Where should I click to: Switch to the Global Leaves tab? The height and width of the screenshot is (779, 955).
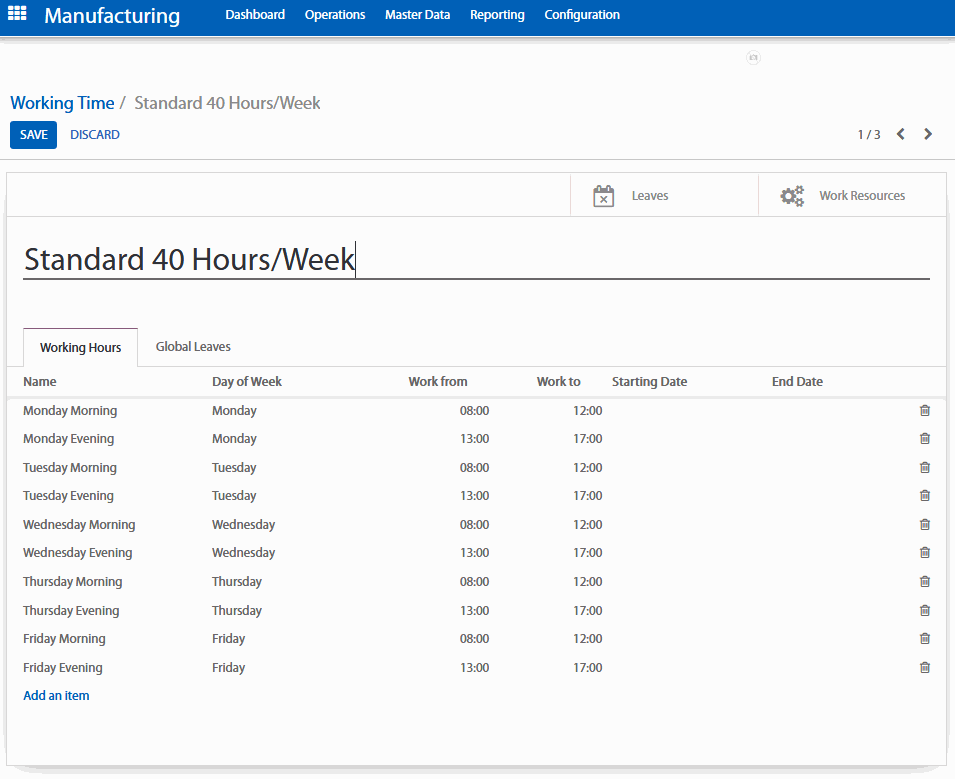(x=193, y=347)
